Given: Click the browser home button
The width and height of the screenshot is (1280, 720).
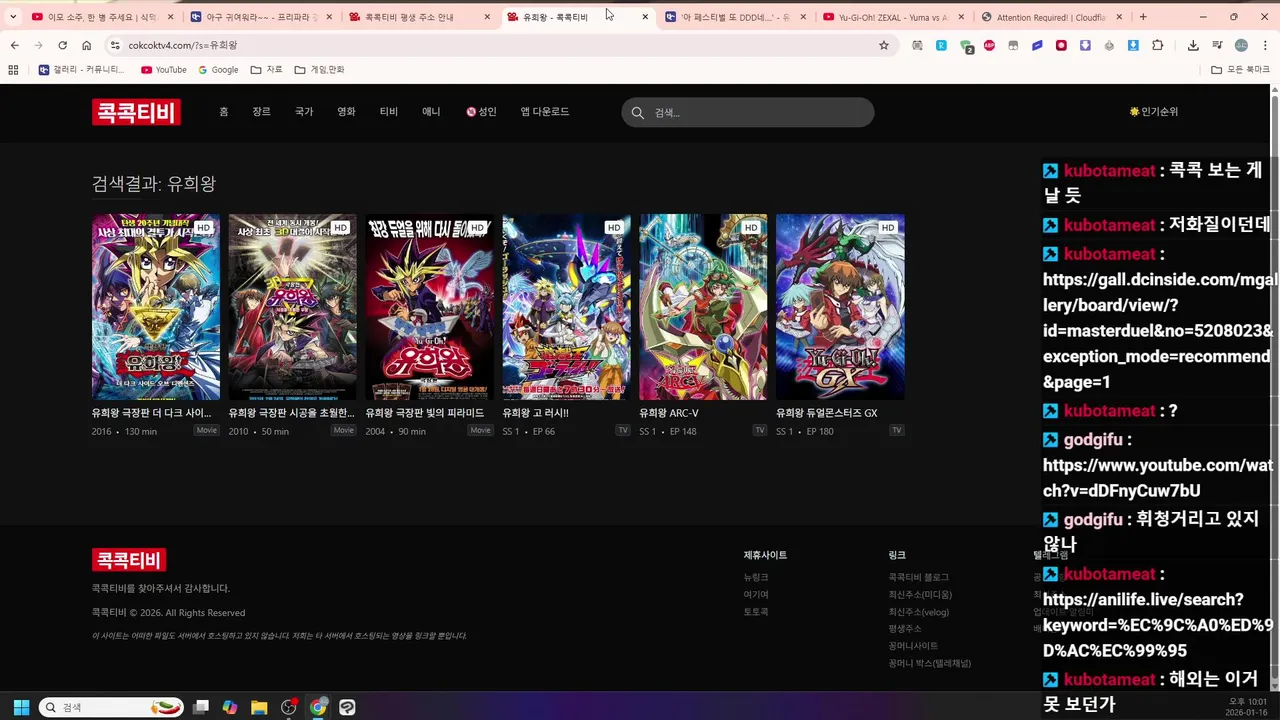Looking at the screenshot, I should point(87,45).
